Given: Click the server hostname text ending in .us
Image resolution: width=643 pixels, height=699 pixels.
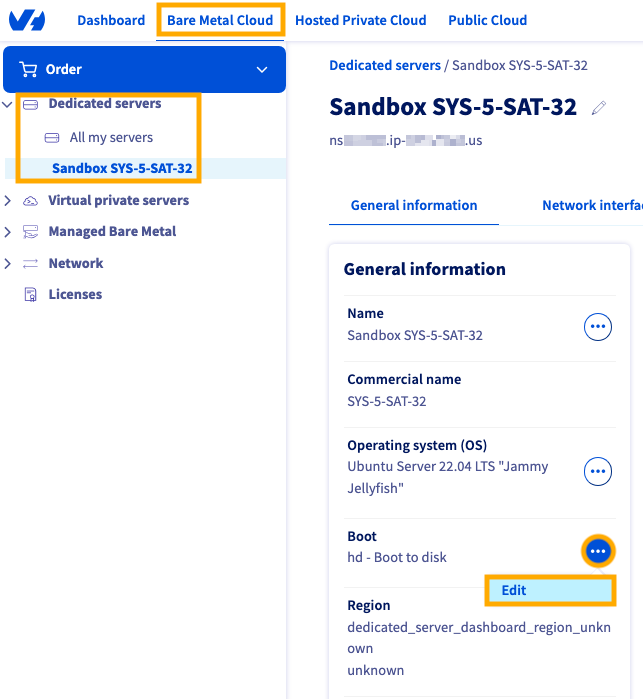Looking at the screenshot, I should point(406,141).
